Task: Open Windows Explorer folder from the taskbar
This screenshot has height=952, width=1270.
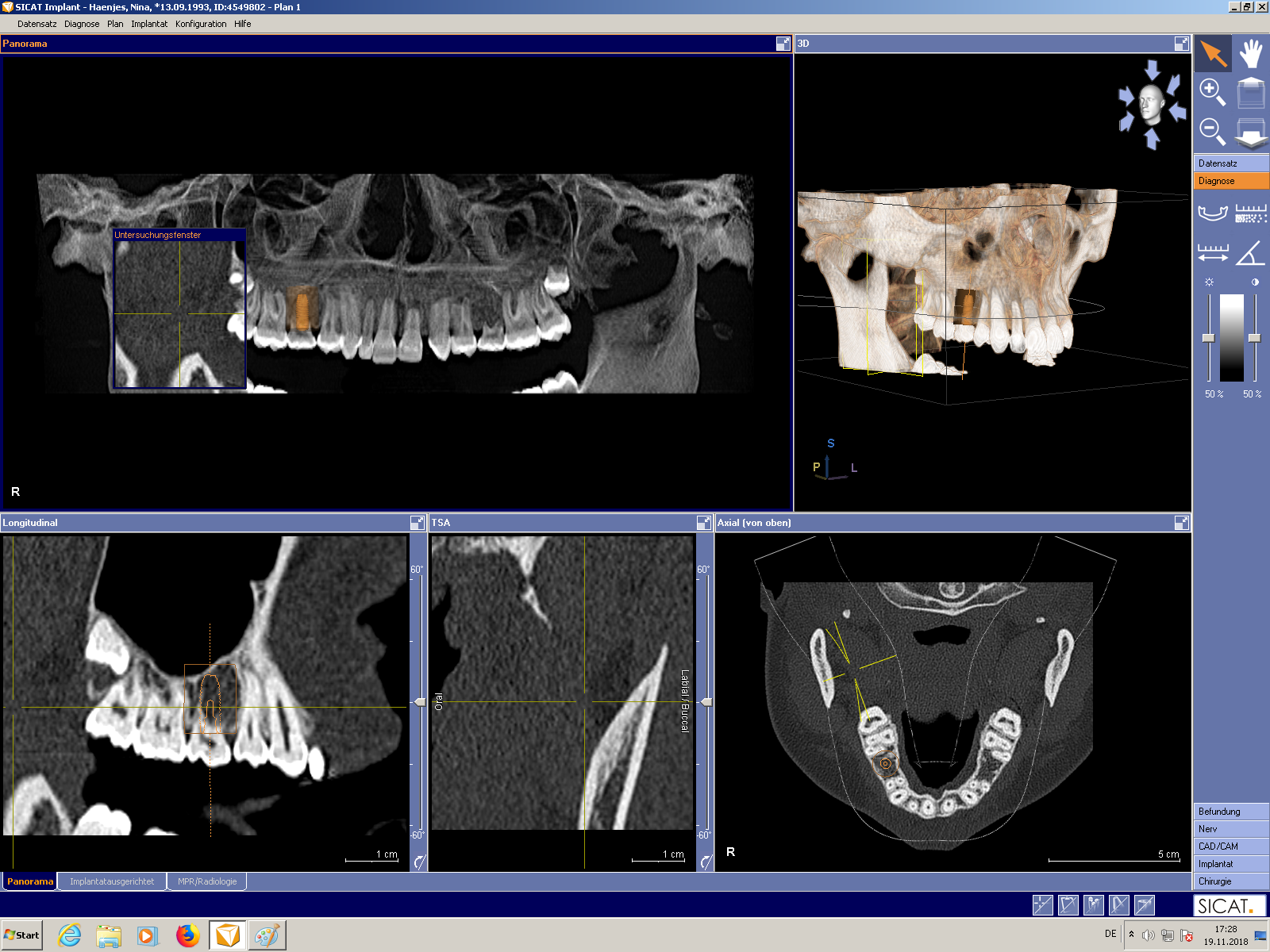Action: 109,936
